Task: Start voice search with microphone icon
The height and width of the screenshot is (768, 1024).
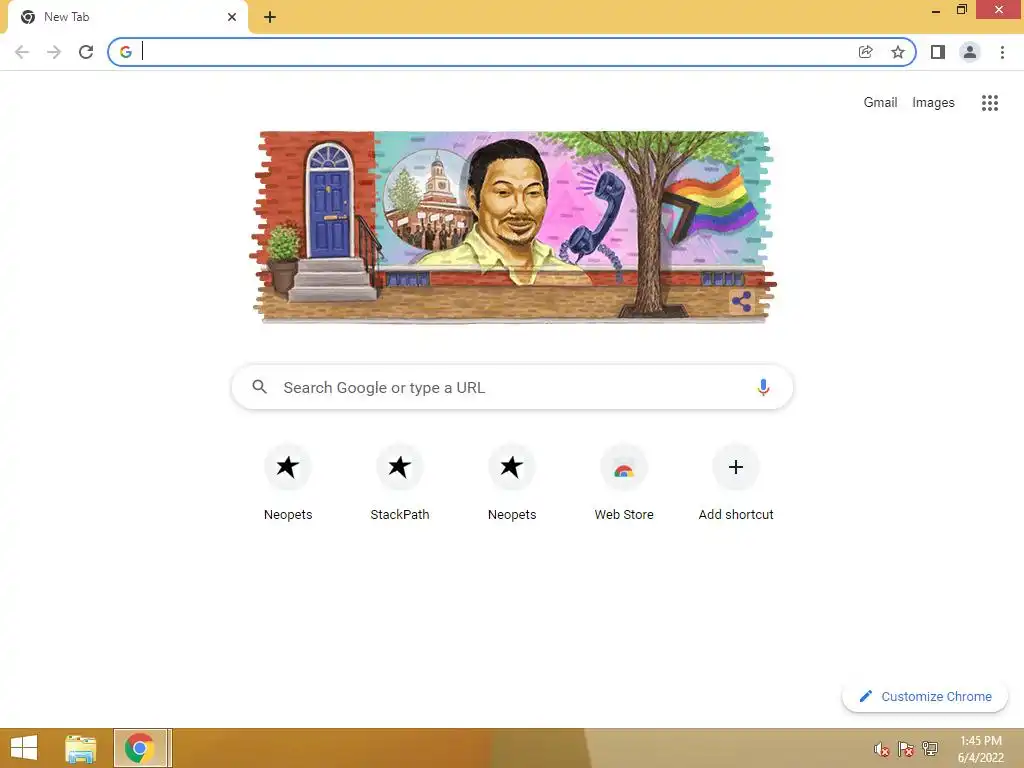Action: pyautogui.click(x=763, y=387)
